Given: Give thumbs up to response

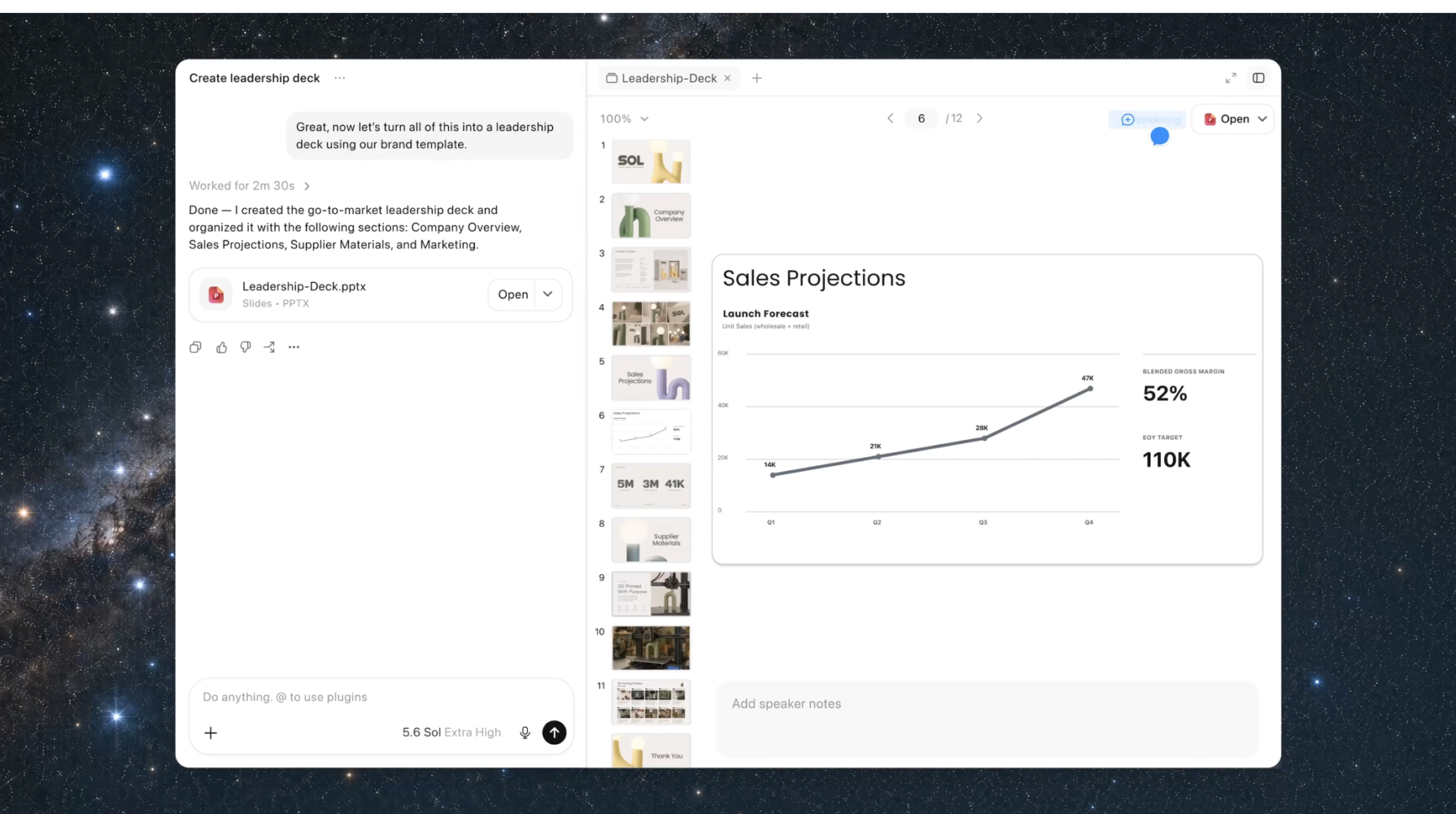Looking at the screenshot, I should click(x=221, y=347).
